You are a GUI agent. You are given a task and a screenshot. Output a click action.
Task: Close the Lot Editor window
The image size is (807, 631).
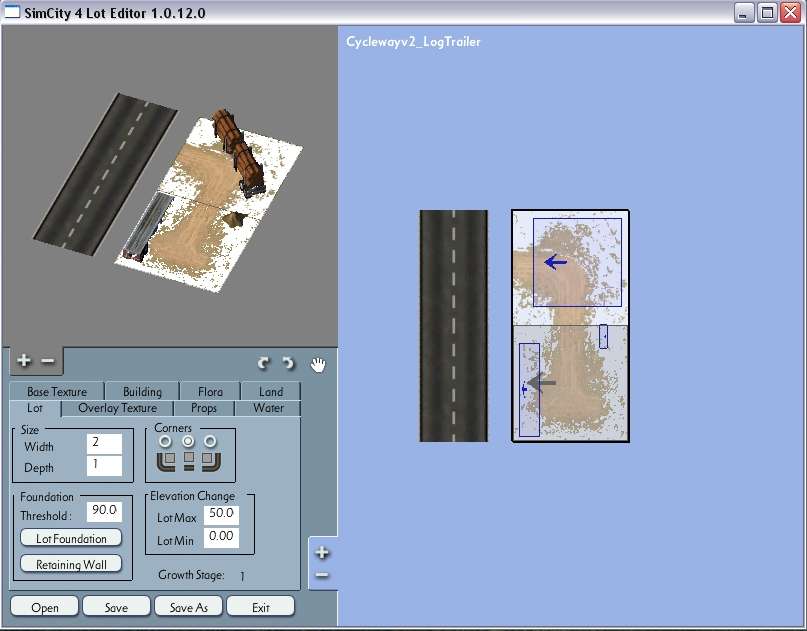791,12
